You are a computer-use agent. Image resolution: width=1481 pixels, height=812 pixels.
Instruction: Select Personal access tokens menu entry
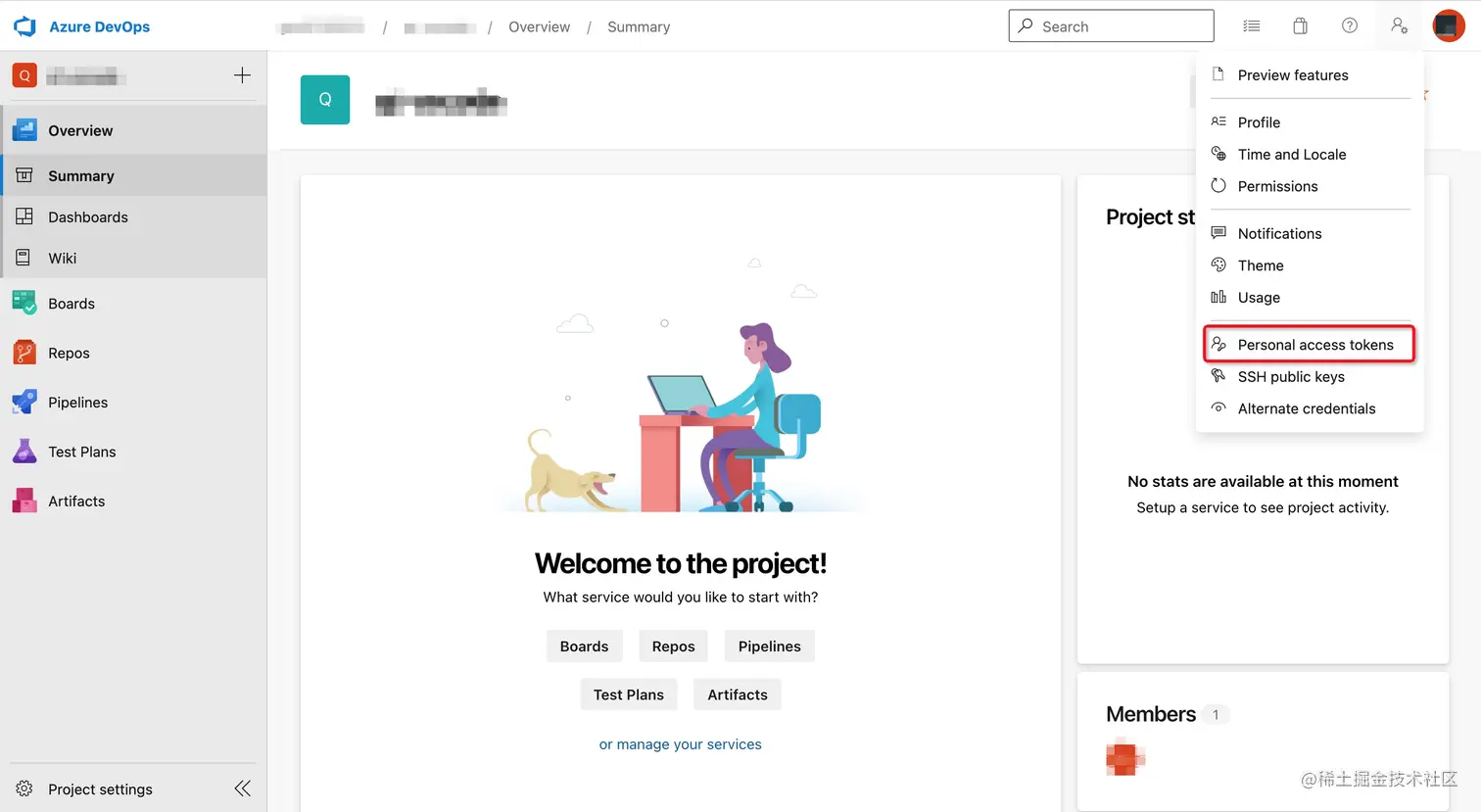[x=1310, y=344]
